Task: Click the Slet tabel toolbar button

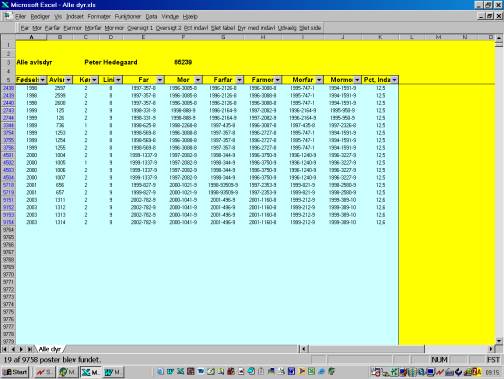Action: [223, 28]
